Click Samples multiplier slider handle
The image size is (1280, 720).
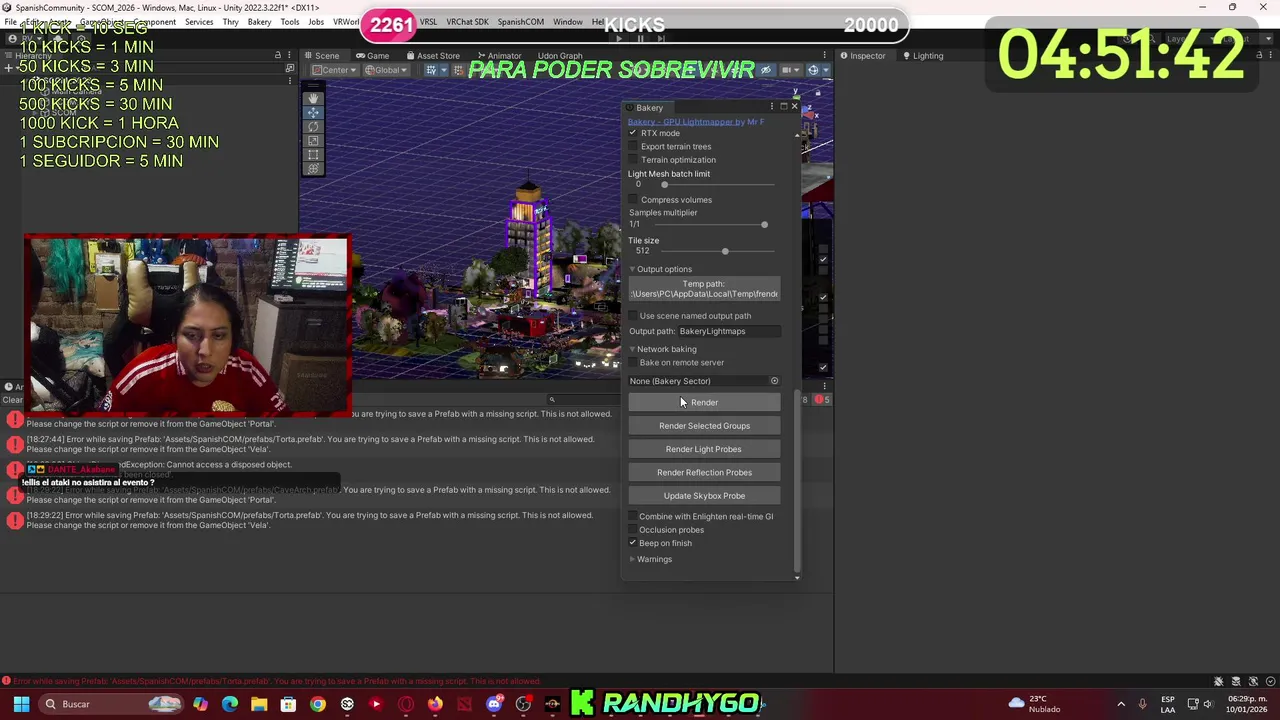pos(764,224)
